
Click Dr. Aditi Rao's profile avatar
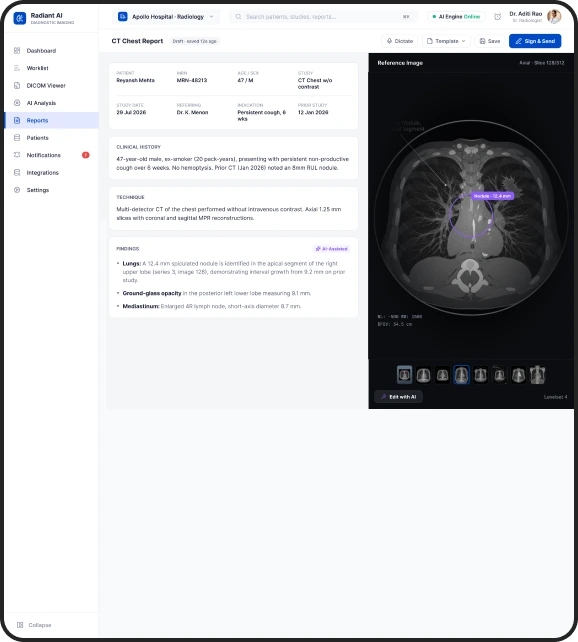click(x=554, y=17)
